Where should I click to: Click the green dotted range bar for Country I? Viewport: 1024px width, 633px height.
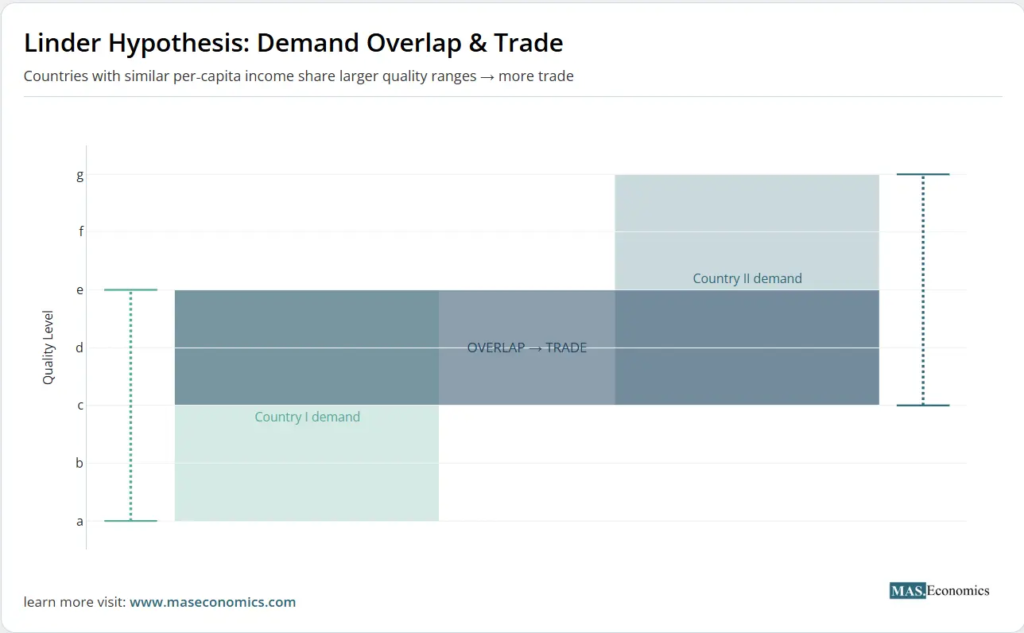click(131, 405)
